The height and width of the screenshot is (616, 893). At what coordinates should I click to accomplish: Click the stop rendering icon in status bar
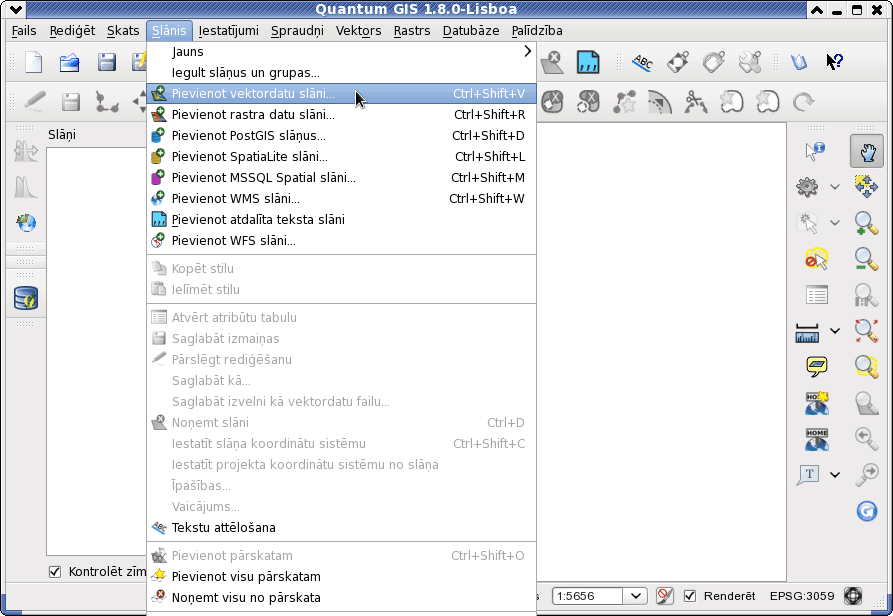(663, 596)
